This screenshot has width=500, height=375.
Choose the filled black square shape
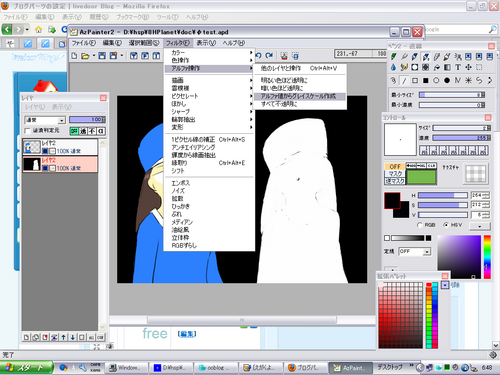[x=426, y=80]
